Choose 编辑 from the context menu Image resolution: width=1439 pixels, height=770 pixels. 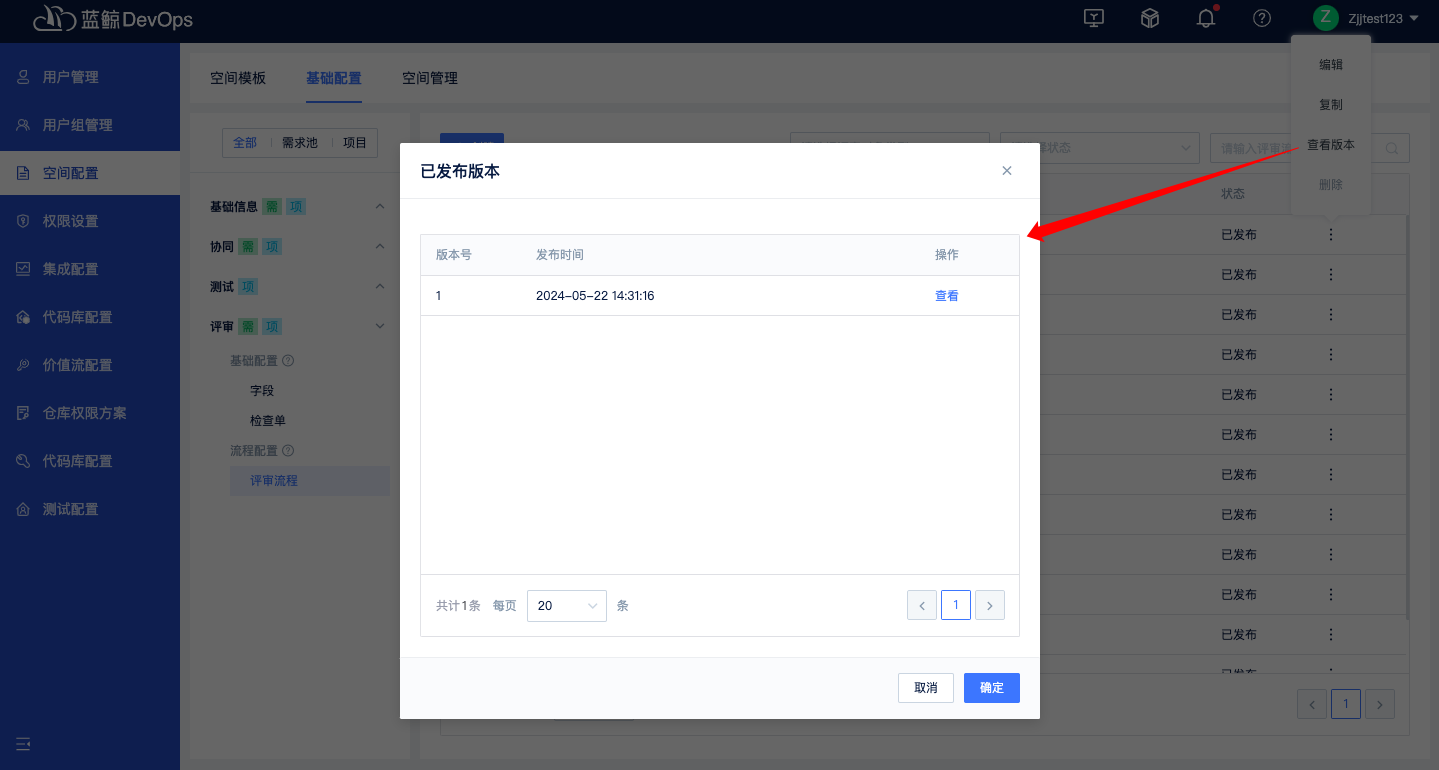coord(1331,65)
